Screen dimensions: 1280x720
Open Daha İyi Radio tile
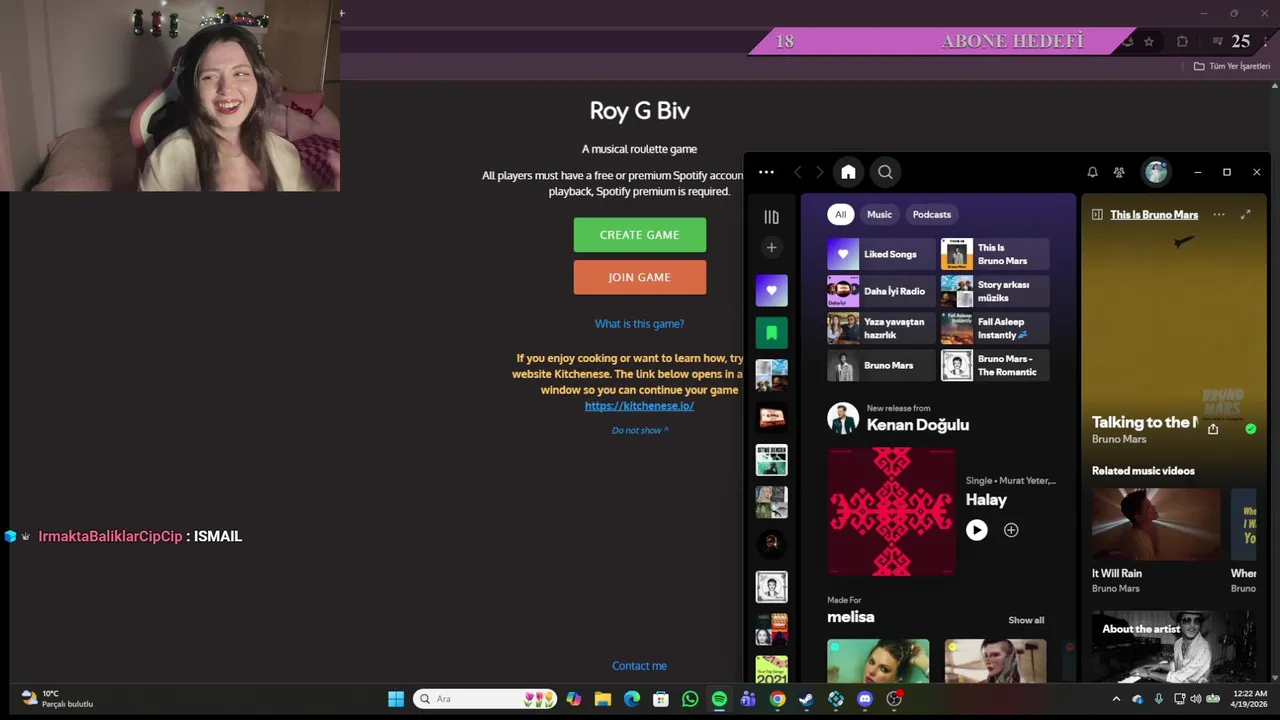pos(881,291)
